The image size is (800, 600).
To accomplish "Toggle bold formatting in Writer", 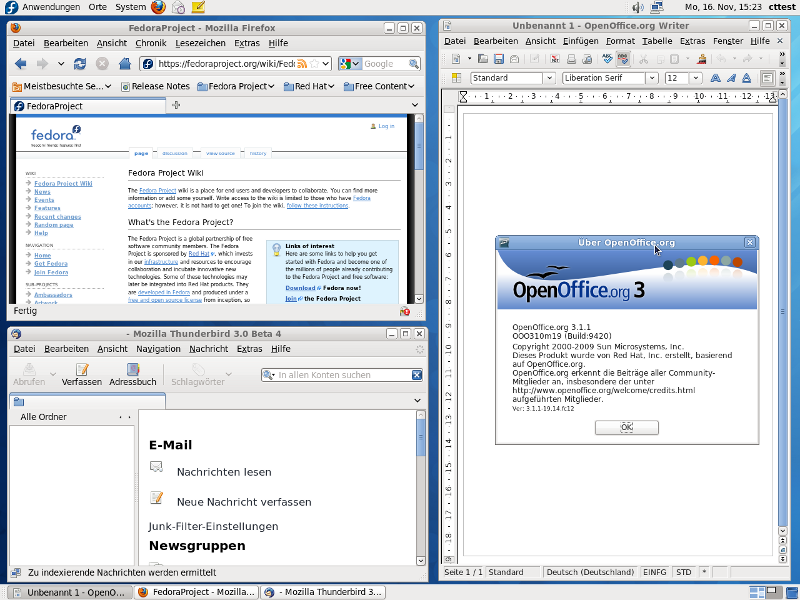I will 716,78.
